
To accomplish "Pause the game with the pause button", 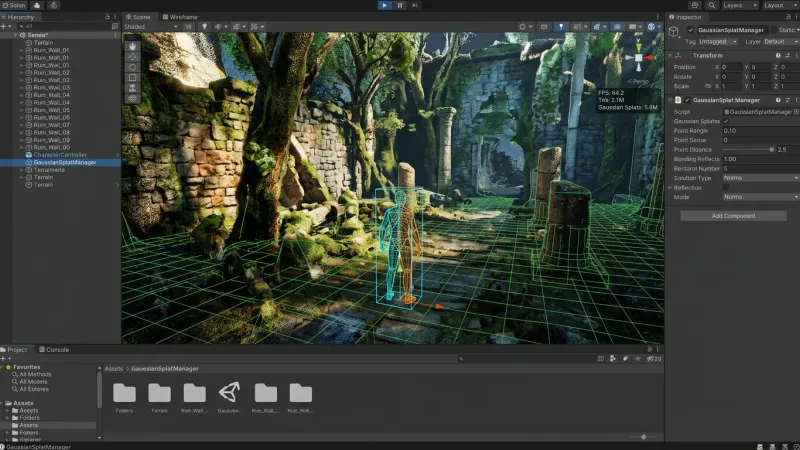I will (x=399, y=5).
